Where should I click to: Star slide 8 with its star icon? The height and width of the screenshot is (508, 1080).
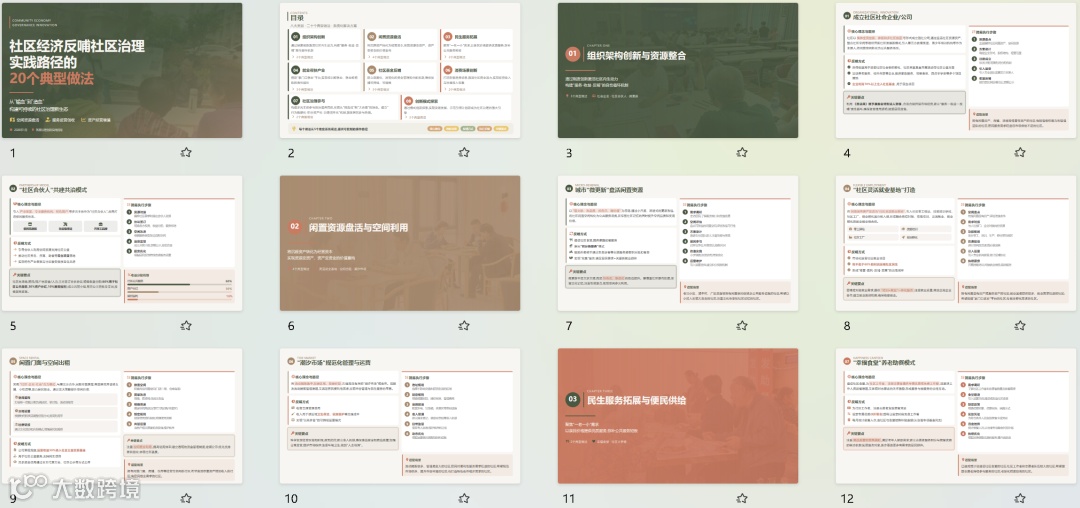pos(1019,326)
